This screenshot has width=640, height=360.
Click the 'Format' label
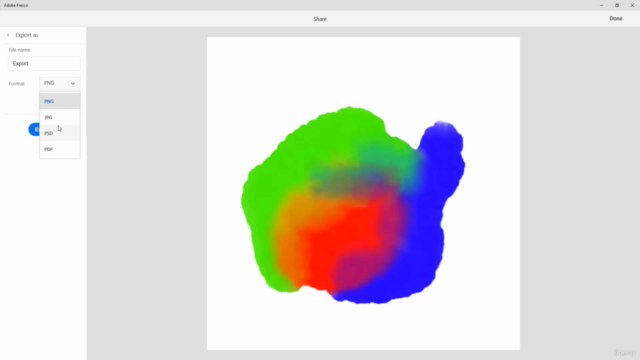[17, 84]
